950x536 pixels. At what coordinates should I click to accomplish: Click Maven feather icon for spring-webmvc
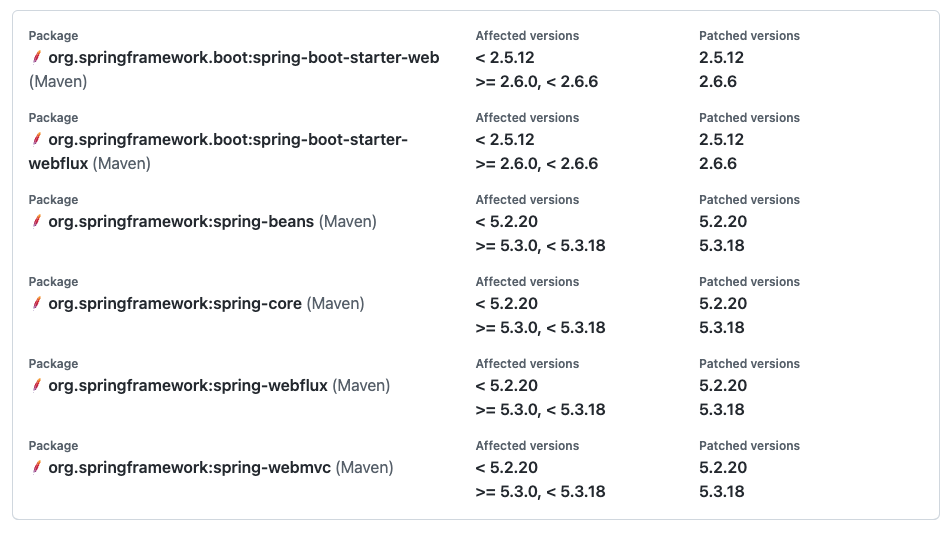[x=36, y=468]
